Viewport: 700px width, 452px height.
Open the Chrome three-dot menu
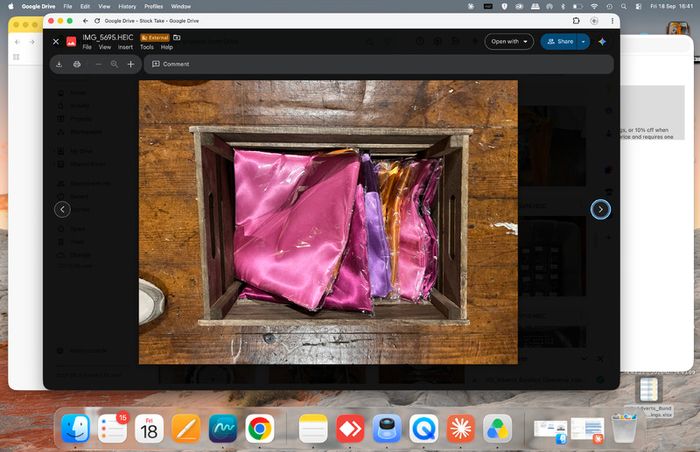tap(612, 21)
